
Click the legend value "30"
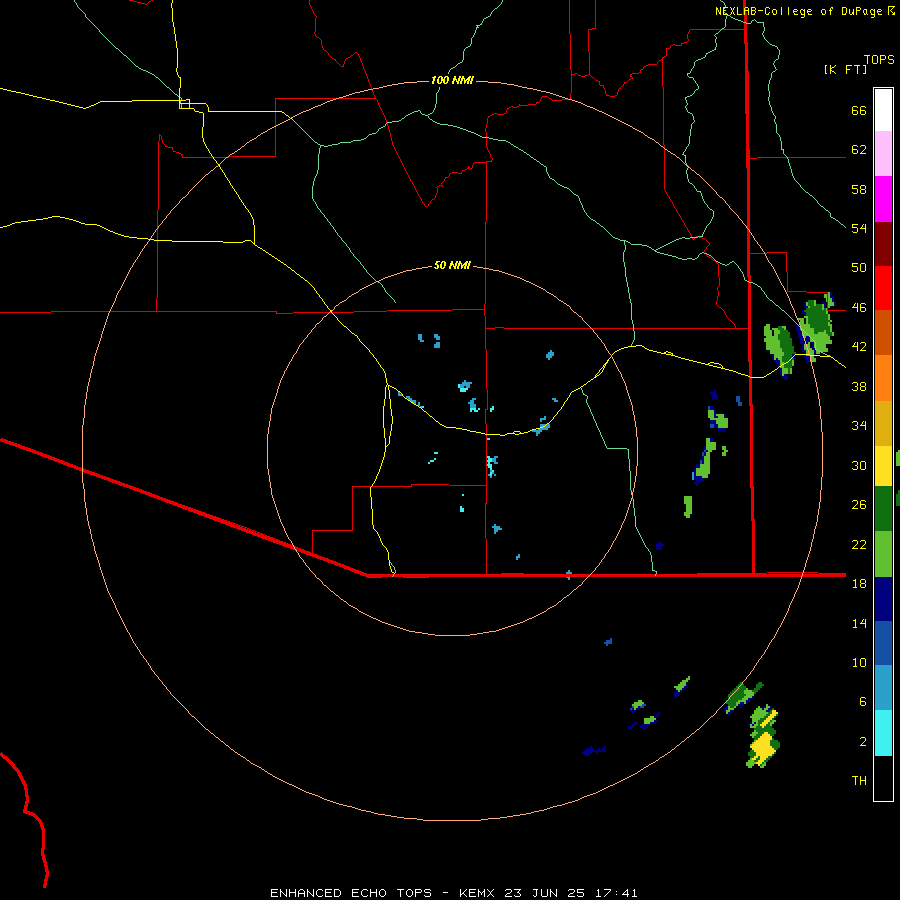(x=859, y=465)
